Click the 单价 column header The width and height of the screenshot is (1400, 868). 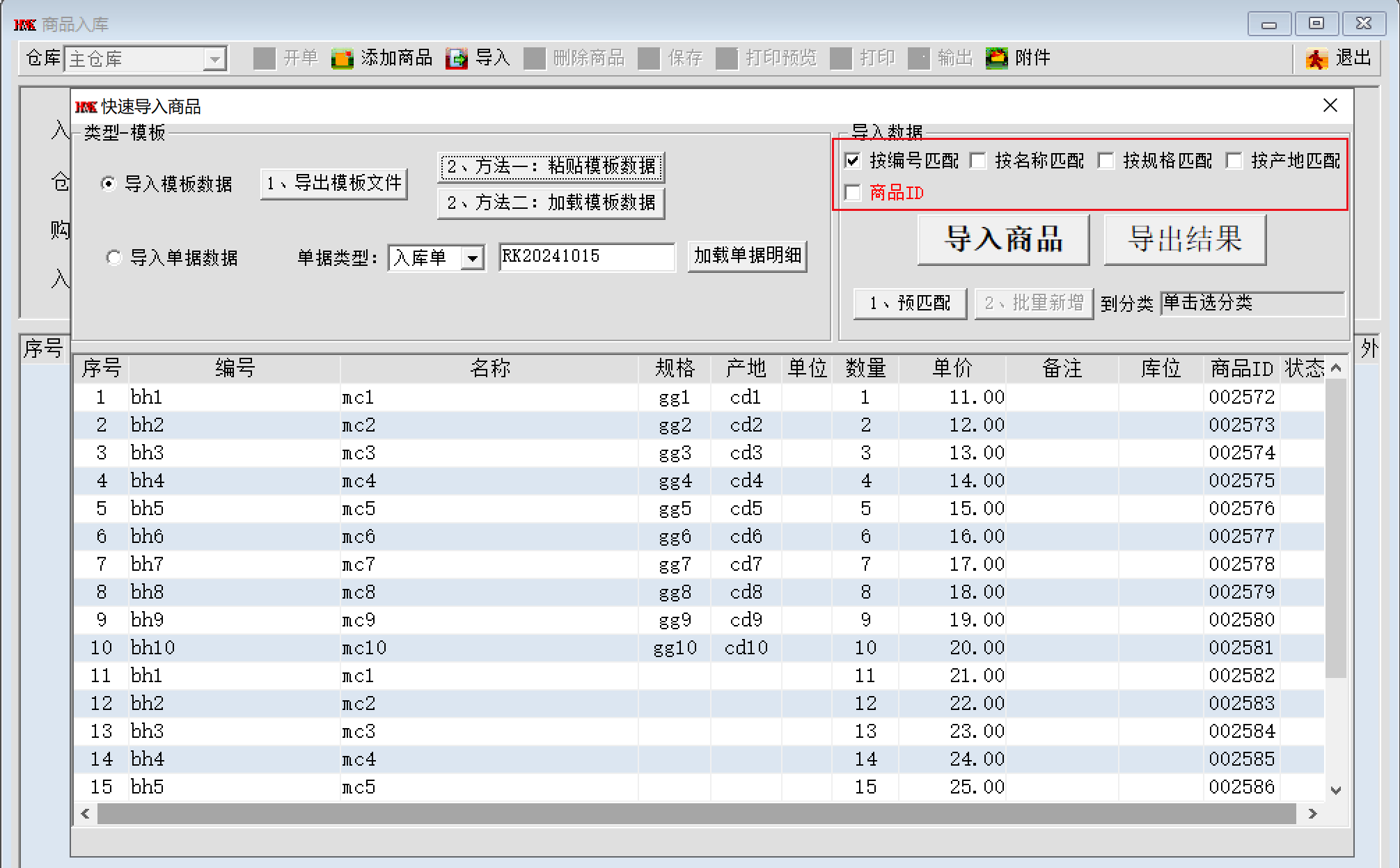coord(952,368)
